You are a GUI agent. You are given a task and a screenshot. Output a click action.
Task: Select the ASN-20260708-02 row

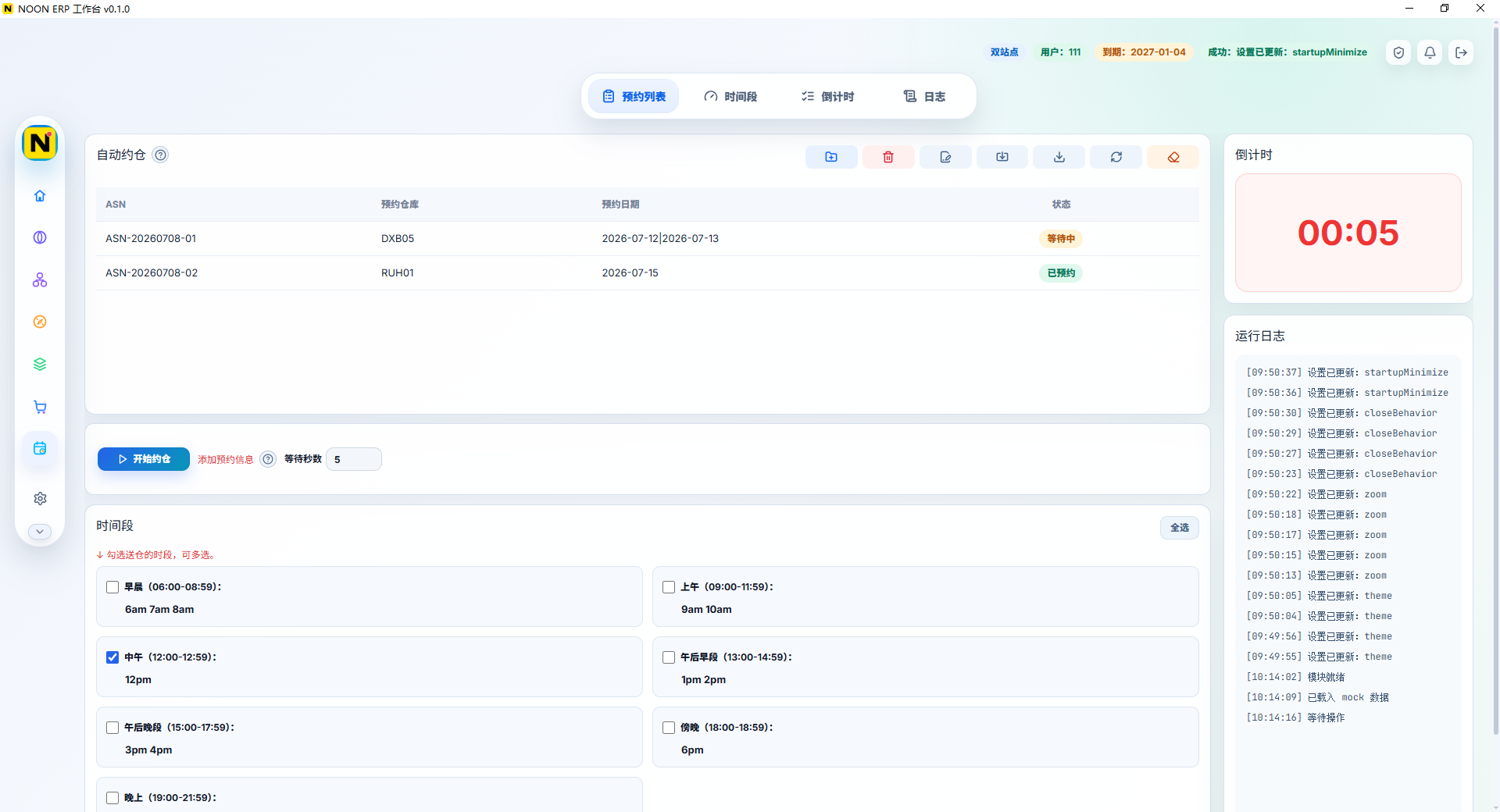pyautogui.click(x=648, y=273)
